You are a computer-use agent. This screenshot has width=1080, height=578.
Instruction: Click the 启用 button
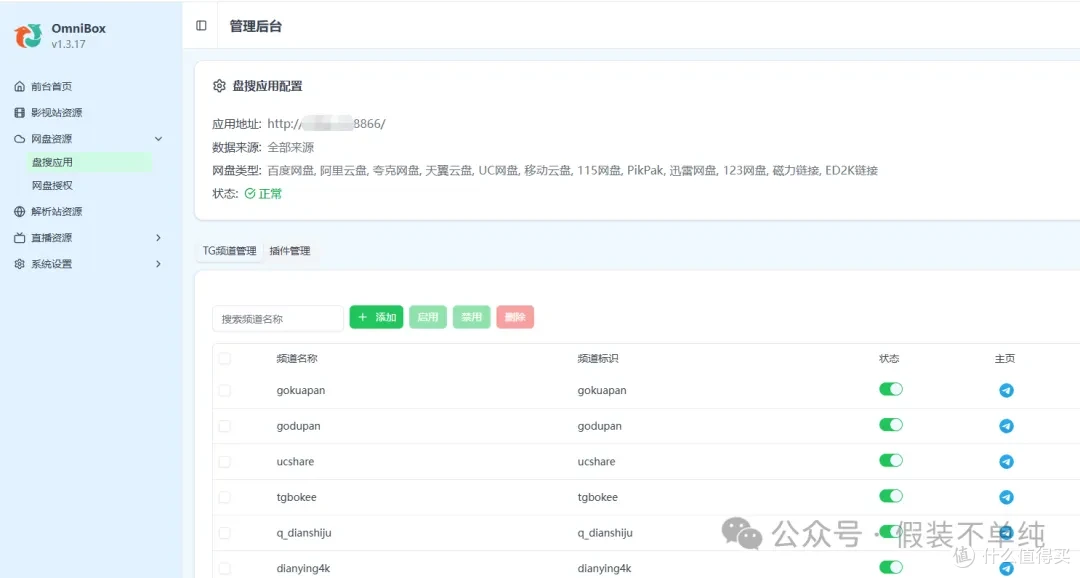coord(428,317)
